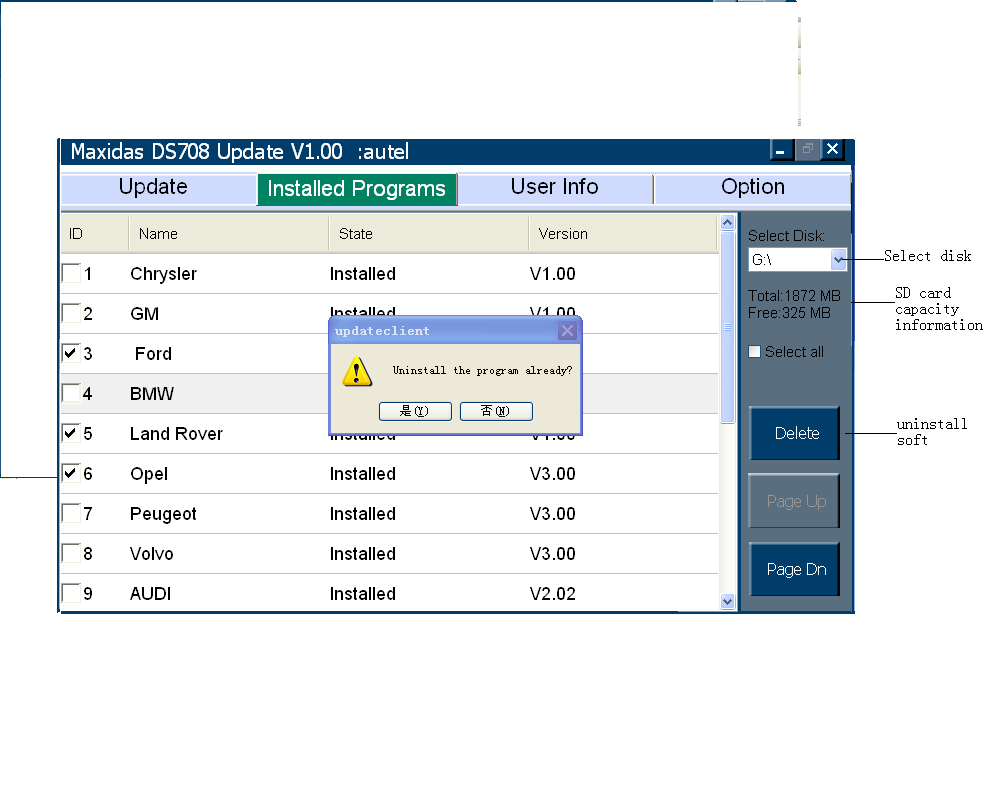Uncheck the Opel row checkbox
1000x800 pixels.
point(71,473)
